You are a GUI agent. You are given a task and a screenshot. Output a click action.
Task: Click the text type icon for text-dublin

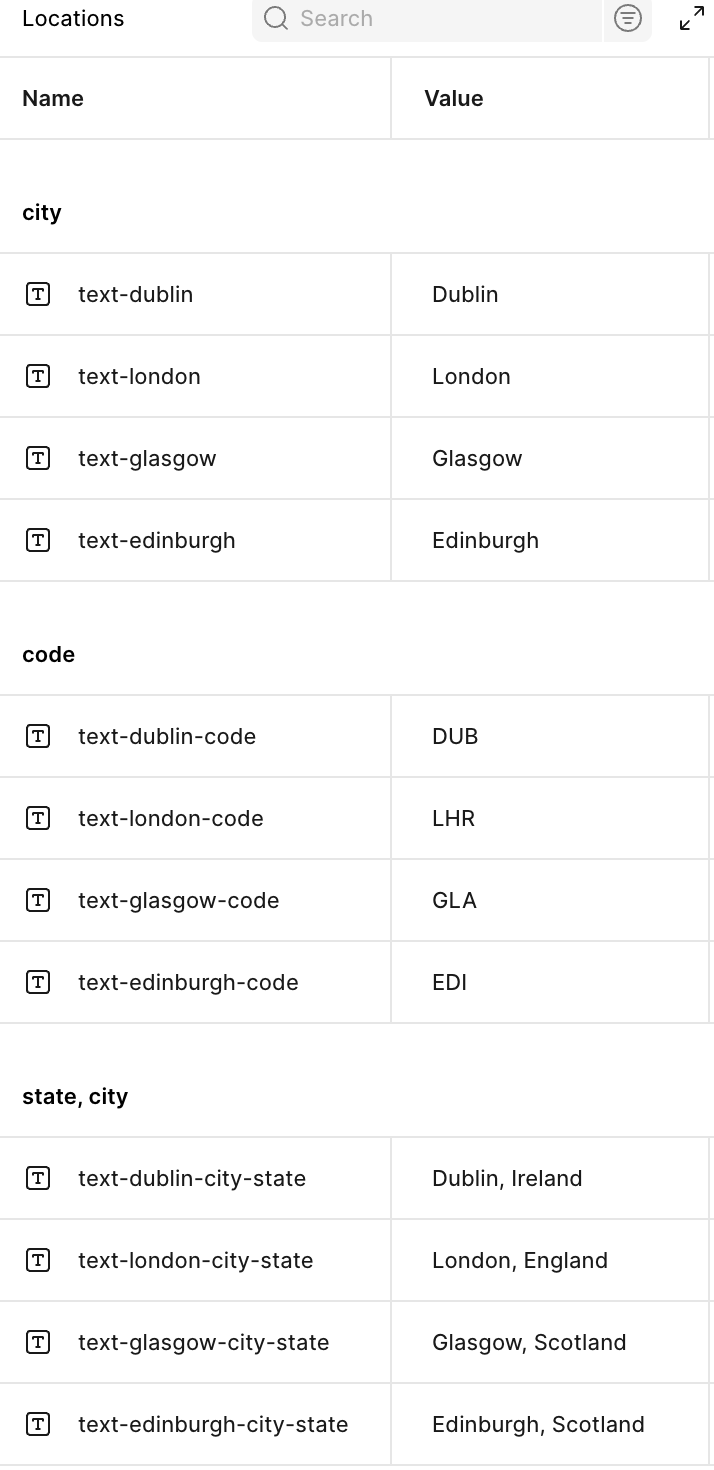point(38,294)
